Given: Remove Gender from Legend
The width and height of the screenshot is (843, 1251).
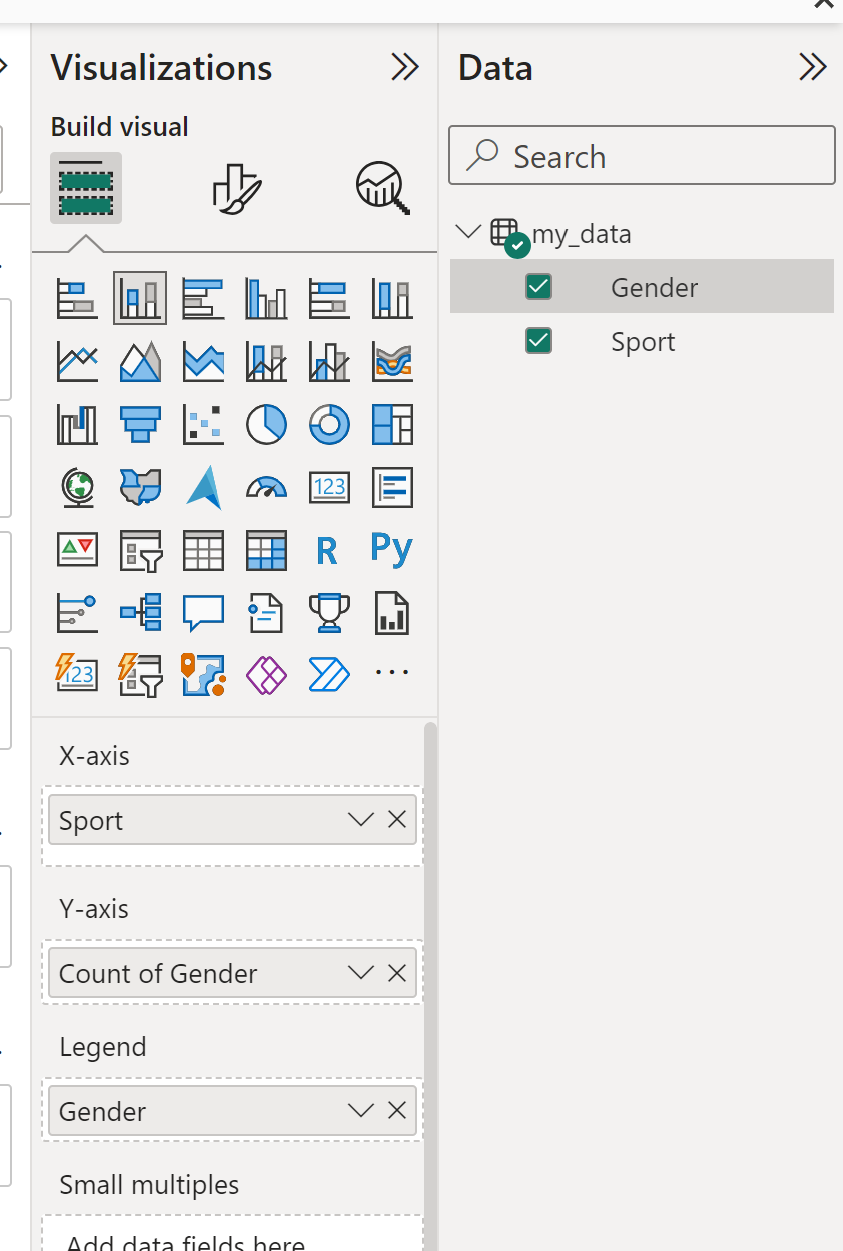Looking at the screenshot, I should tap(397, 1111).
